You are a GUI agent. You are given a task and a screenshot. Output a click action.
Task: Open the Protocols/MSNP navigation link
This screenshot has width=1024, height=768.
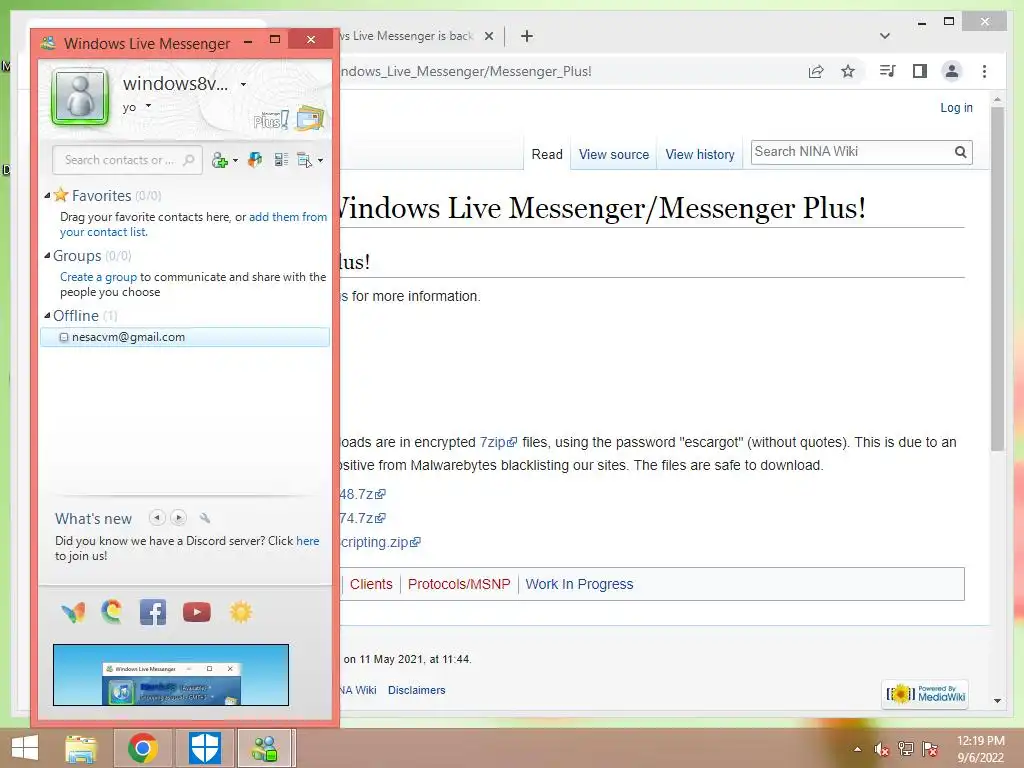[x=459, y=584]
